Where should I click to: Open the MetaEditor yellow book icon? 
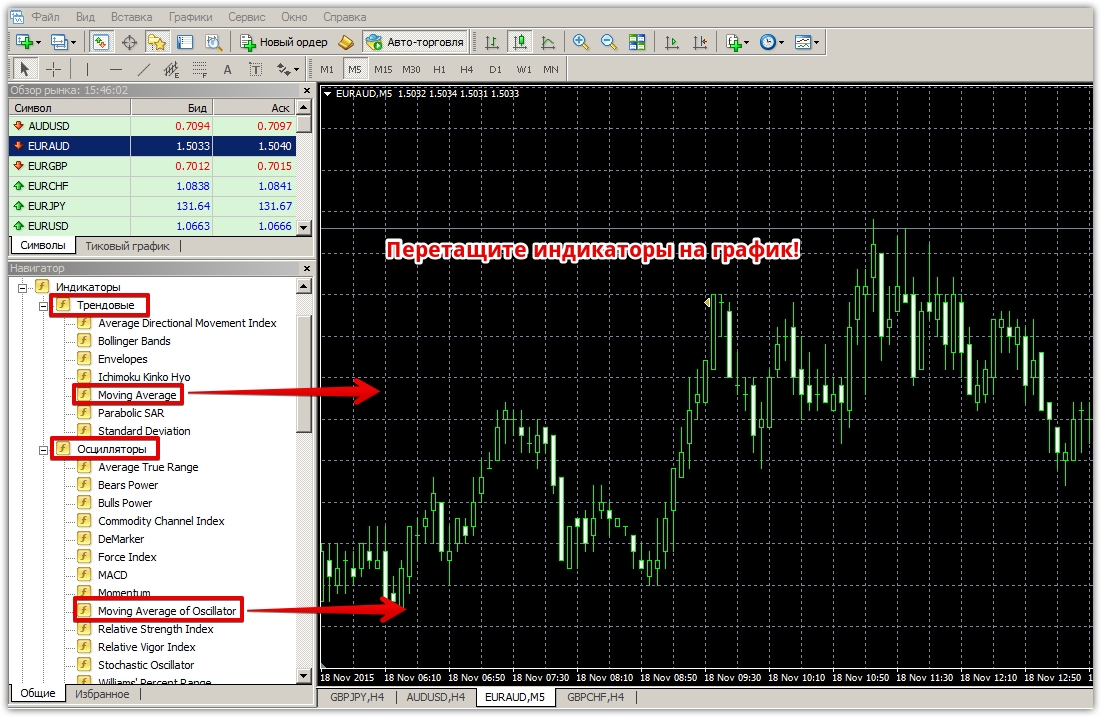pyautogui.click(x=346, y=42)
